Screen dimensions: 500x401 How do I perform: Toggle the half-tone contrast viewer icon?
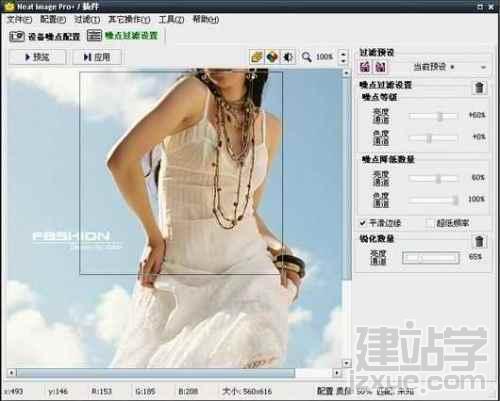point(288,57)
